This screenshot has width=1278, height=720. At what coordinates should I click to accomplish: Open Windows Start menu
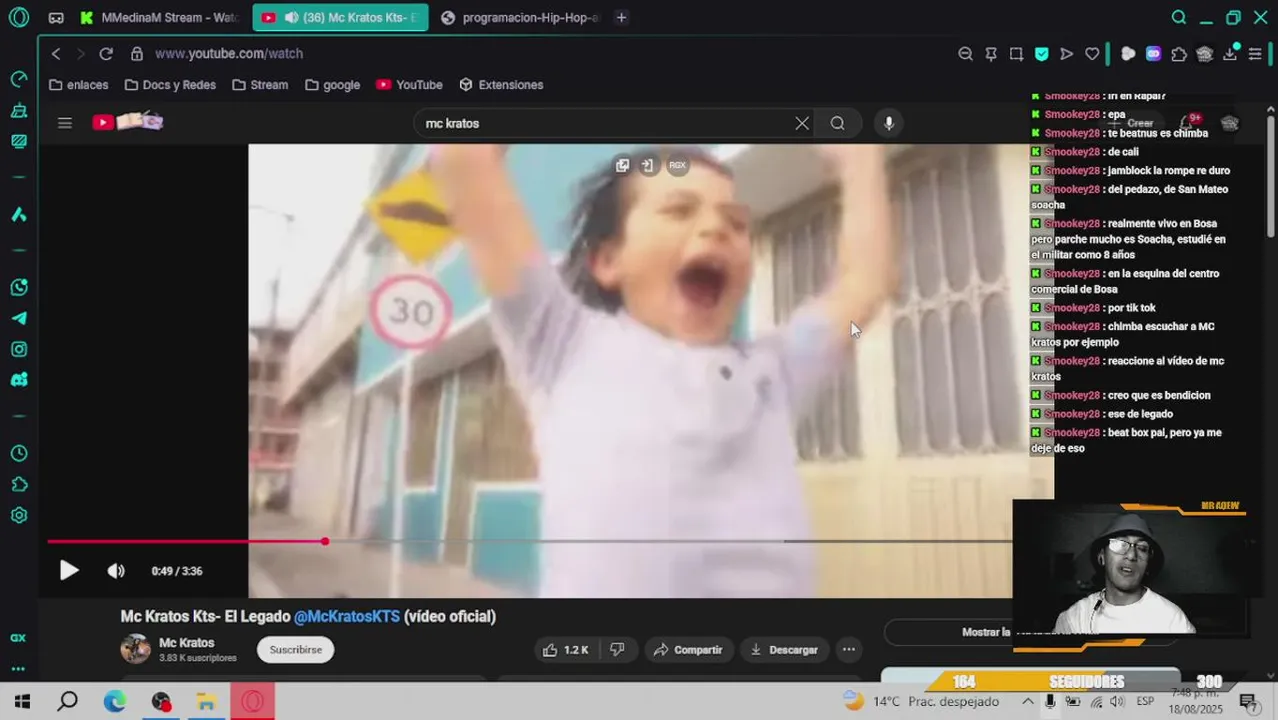[x=22, y=701]
